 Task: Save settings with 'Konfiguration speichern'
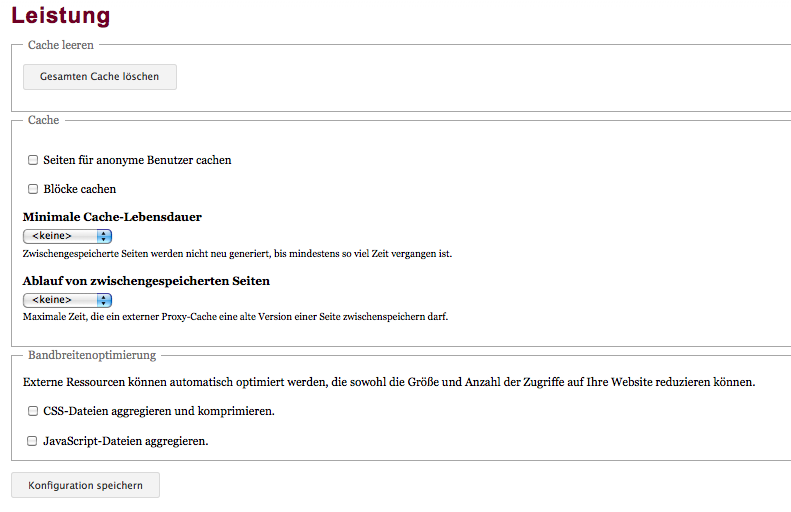coord(85,485)
